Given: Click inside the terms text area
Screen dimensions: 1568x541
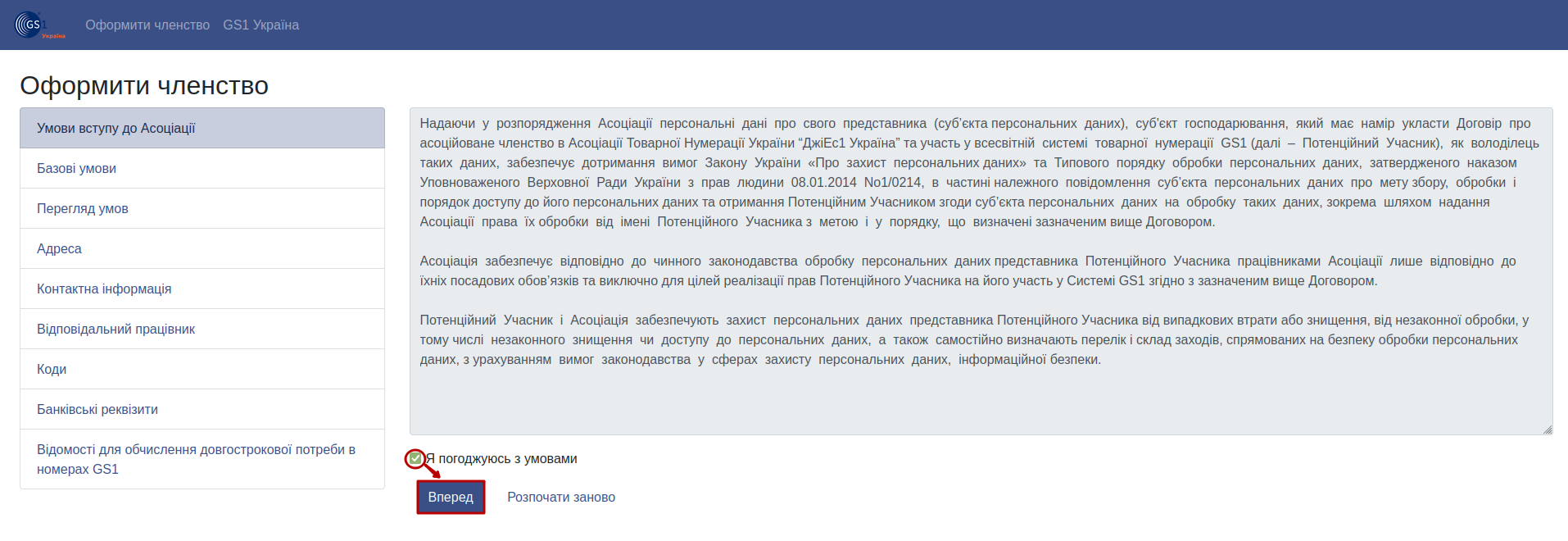Looking at the screenshot, I should pyautogui.click(x=981, y=270).
